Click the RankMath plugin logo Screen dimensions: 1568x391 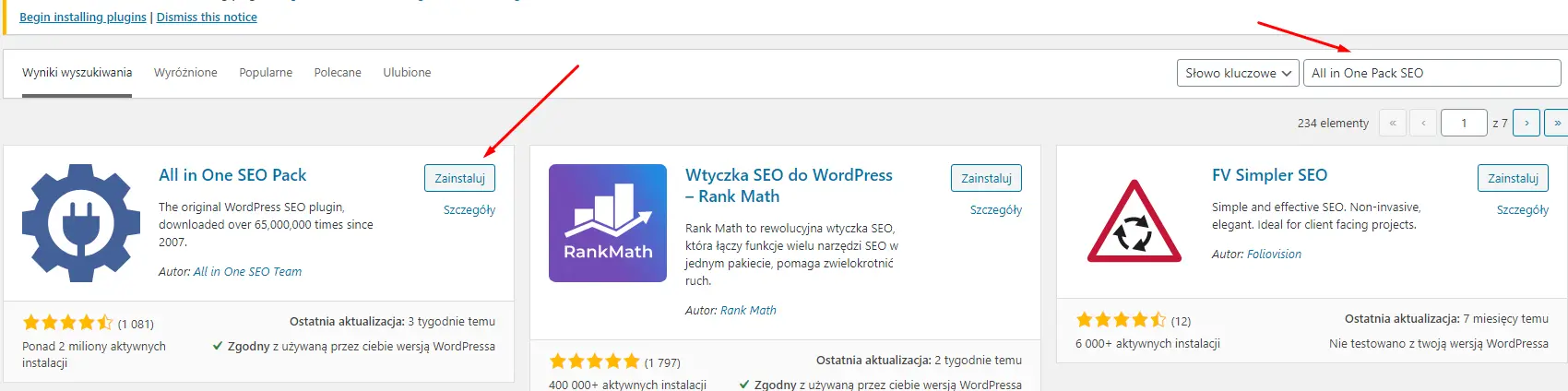tap(608, 223)
